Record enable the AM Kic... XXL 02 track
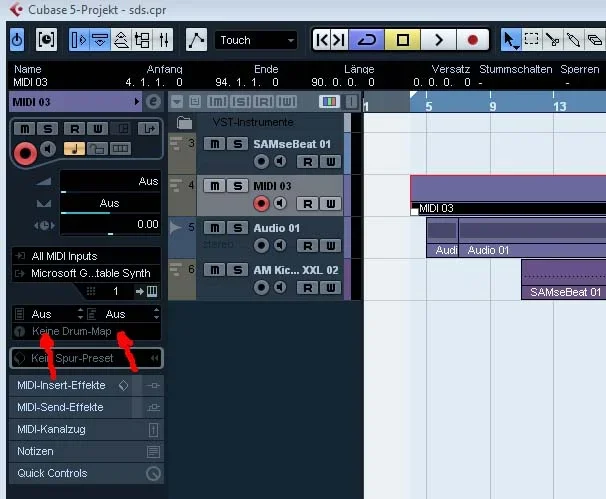This screenshot has height=499, width=606. (x=261, y=287)
